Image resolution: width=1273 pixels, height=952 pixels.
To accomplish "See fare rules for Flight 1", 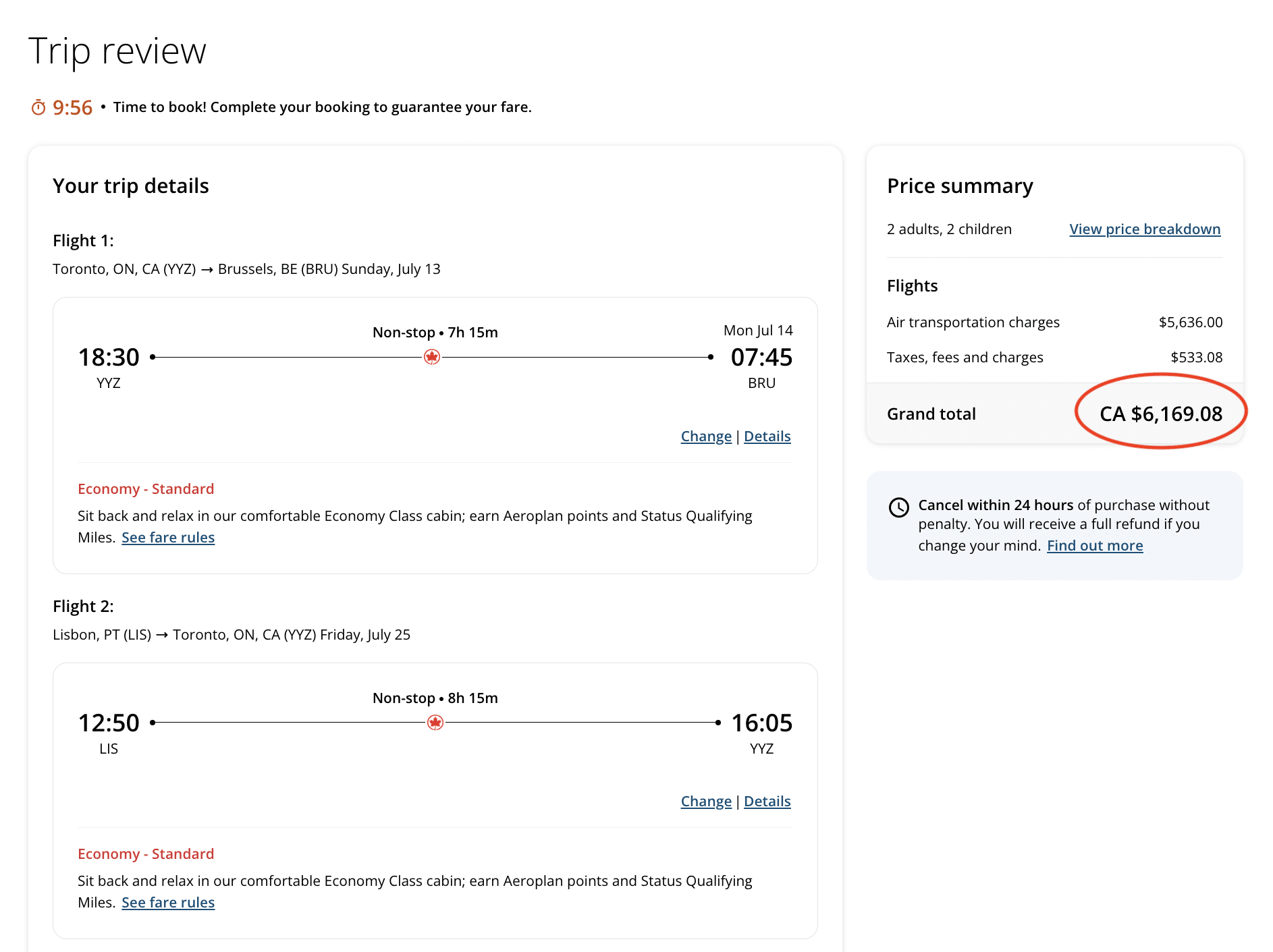I will 168,538.
